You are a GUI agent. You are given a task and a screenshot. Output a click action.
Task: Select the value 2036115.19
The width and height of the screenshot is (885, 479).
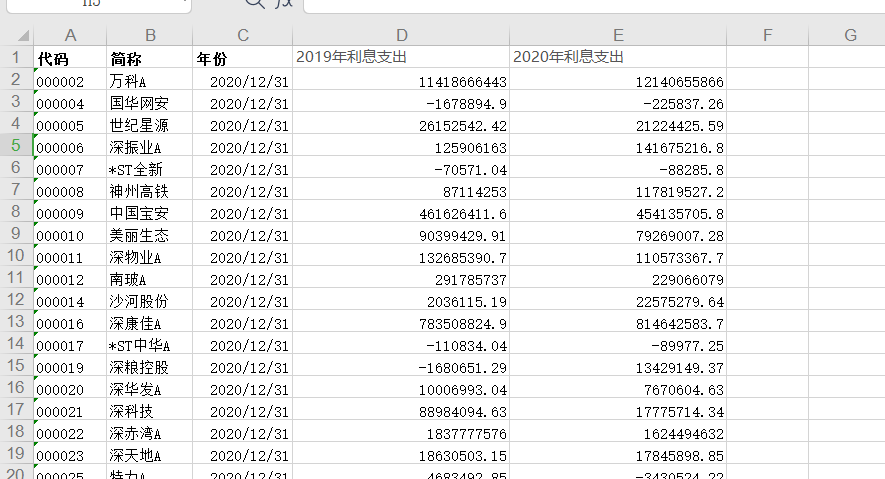(401, 299)
